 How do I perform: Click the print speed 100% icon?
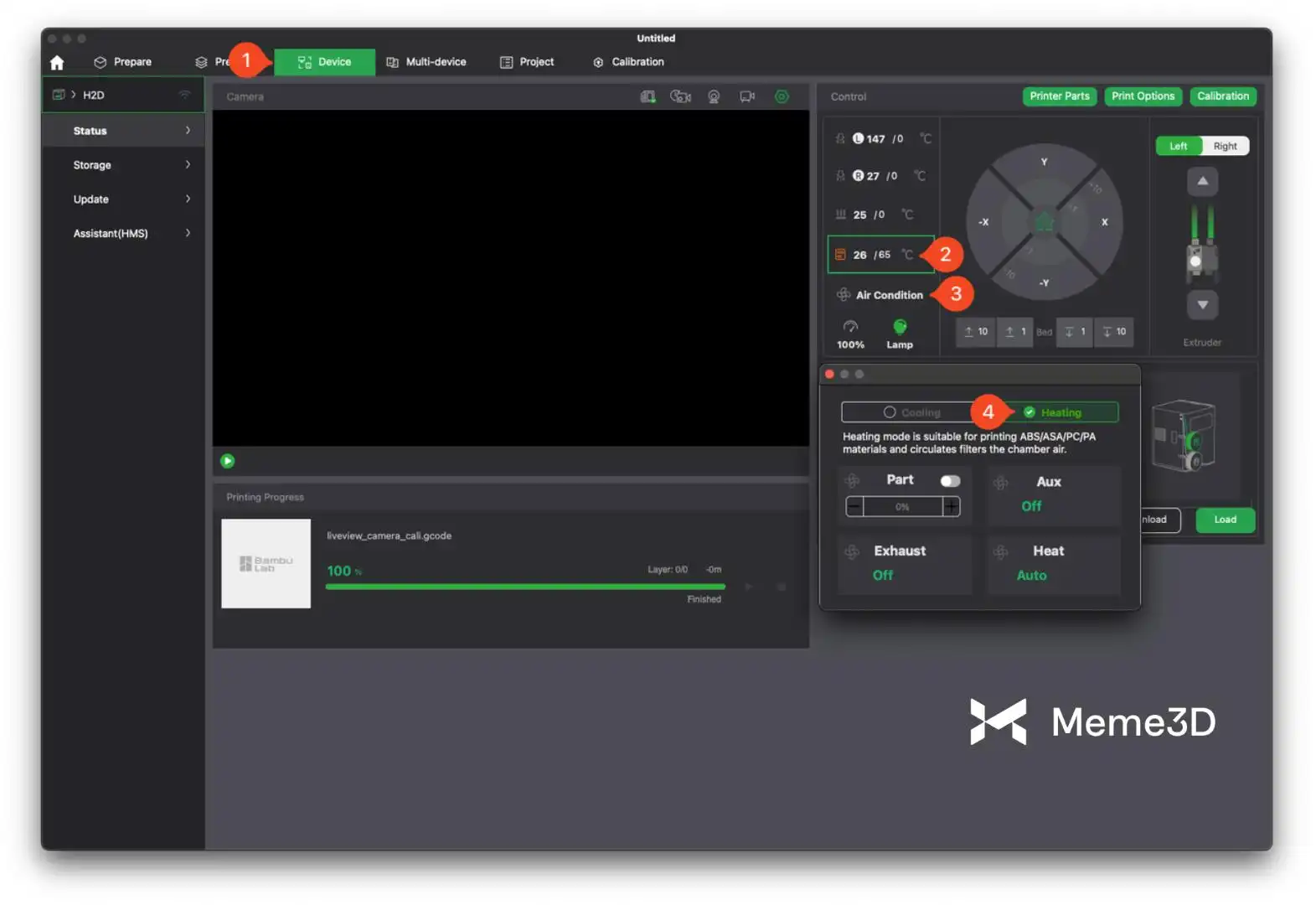pos(850,327)
